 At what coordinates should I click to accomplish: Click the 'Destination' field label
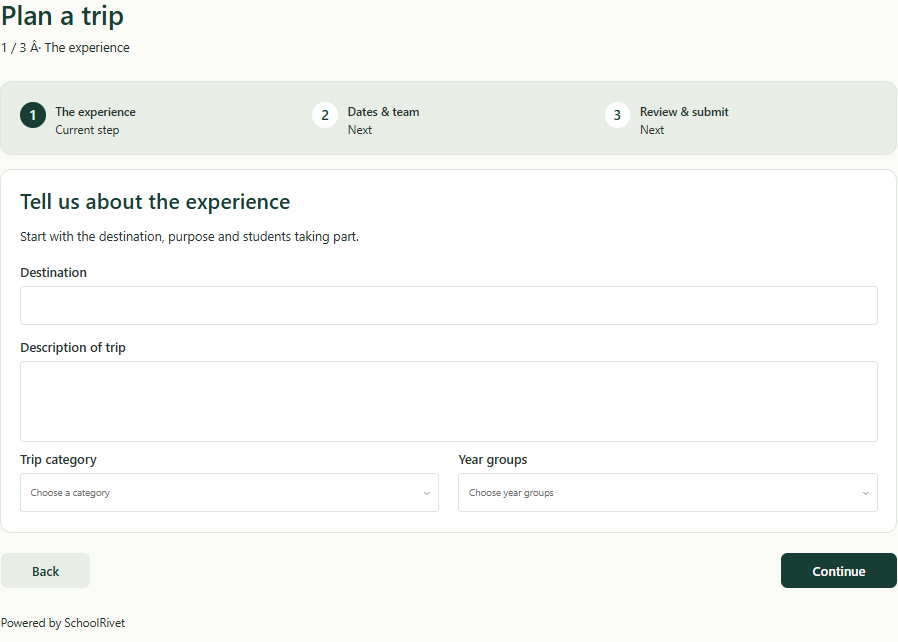(53, 273)
